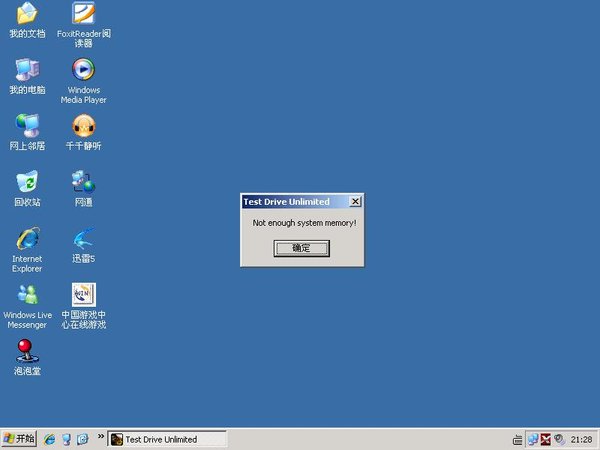
Task: Select the 泡泡堂 joystick desktop icon
Action: pyautogui.click(x=27, y=351)
